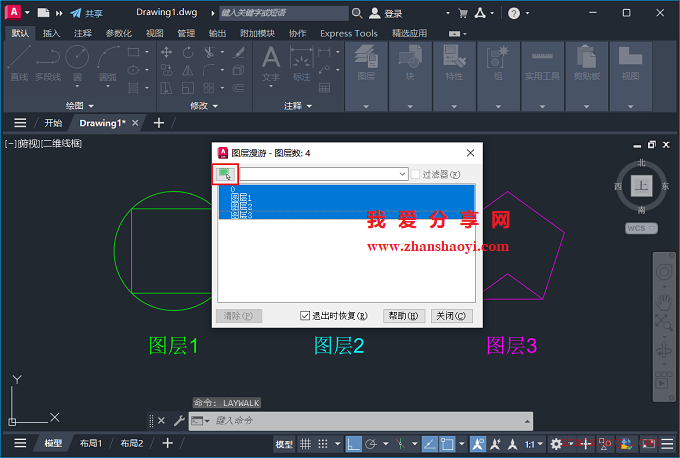Open the Insert ribbon tab
Image resolution: width=680 pixels, height=458 pixels.
51,33
